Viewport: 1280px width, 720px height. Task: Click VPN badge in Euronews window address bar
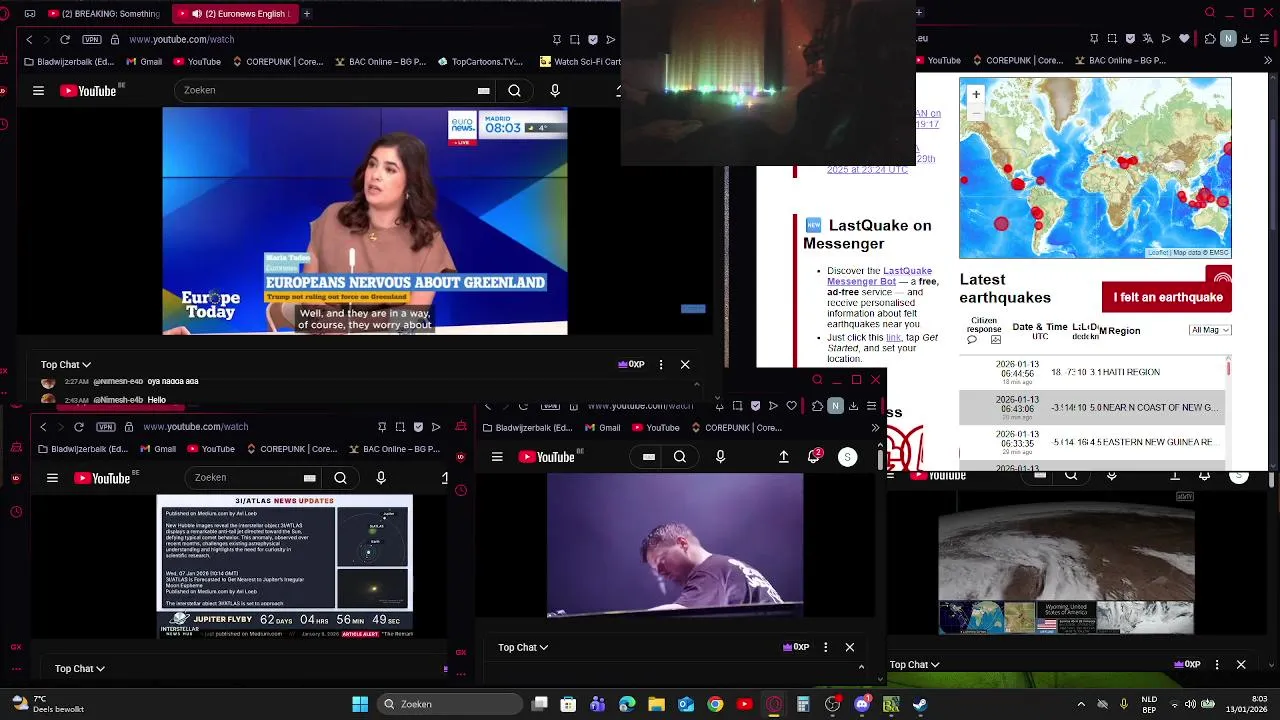pos(92,39)
